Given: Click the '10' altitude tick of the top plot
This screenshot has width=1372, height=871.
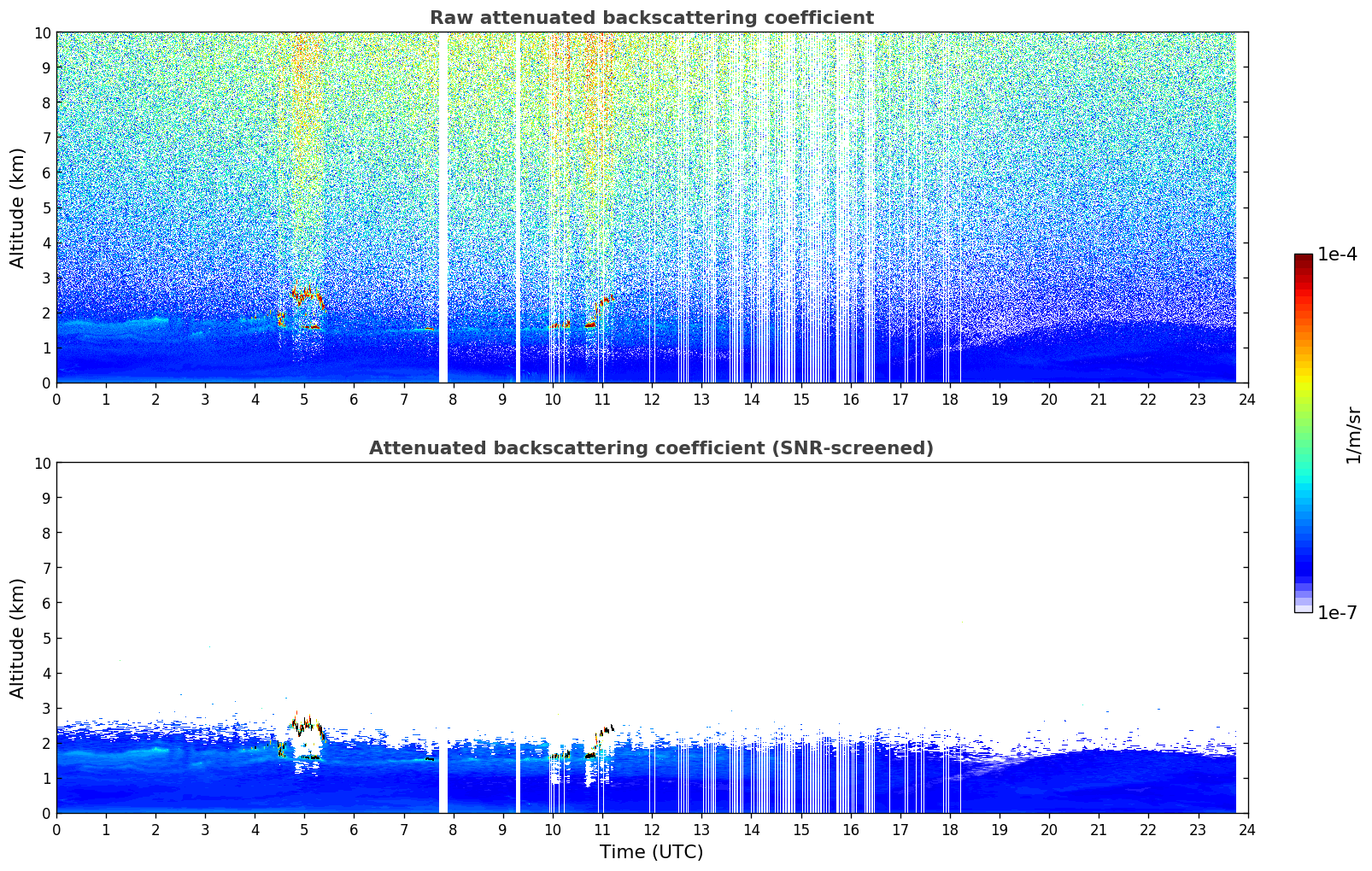Looking at the screenshot, I should (42, 32).
